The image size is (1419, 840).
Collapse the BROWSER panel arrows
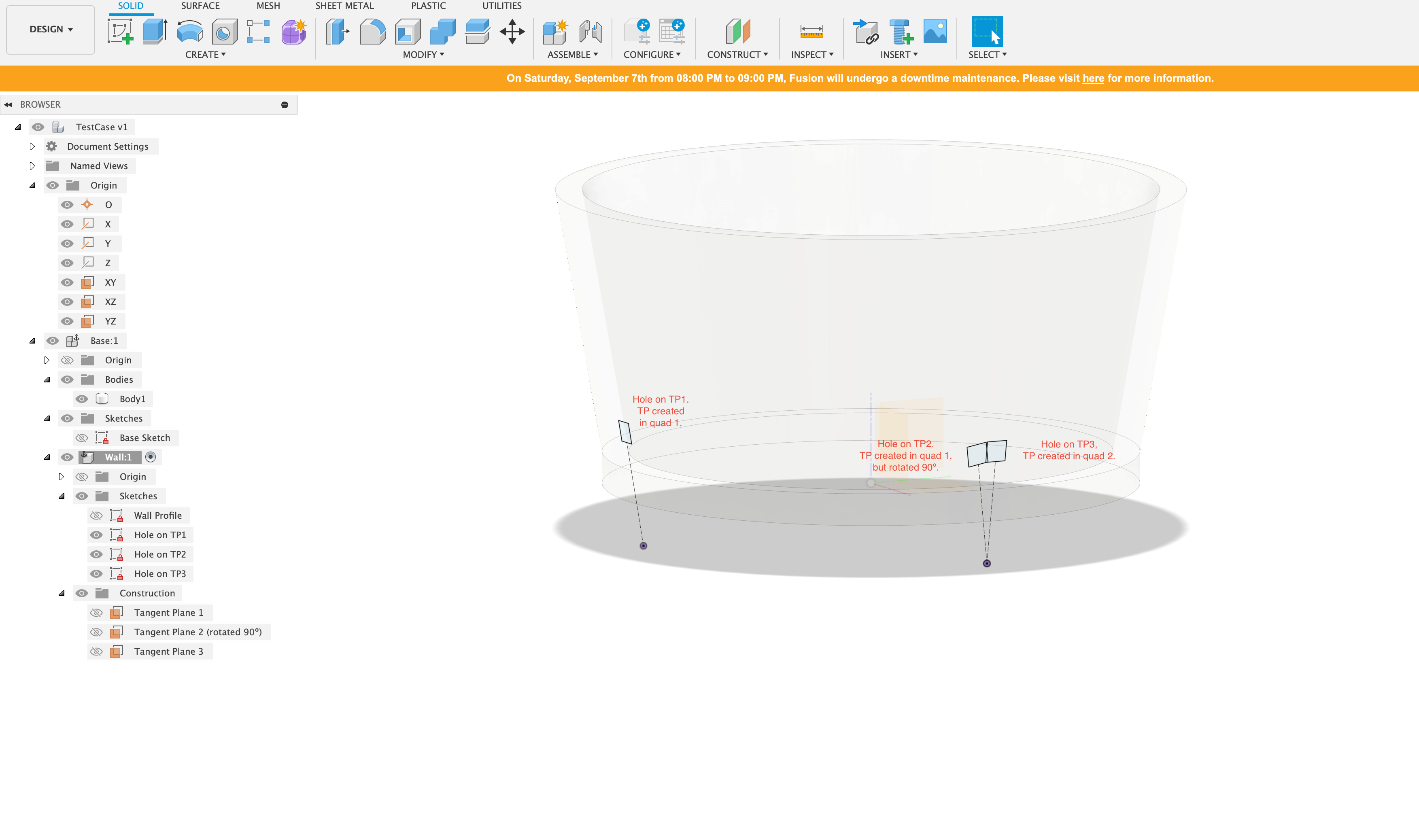[8, 105]
